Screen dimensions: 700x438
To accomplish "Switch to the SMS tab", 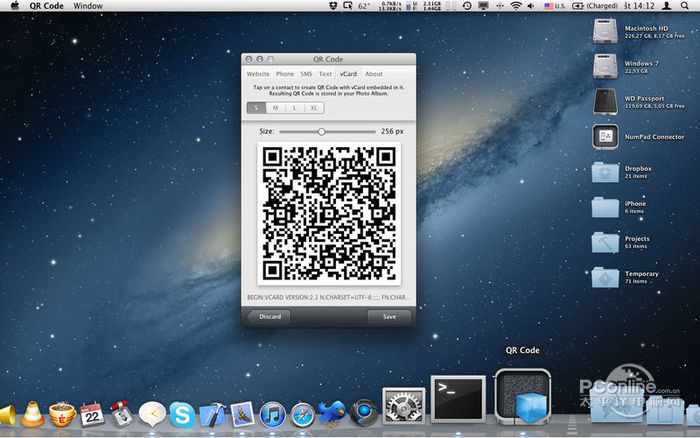I will tap(306, 74).
